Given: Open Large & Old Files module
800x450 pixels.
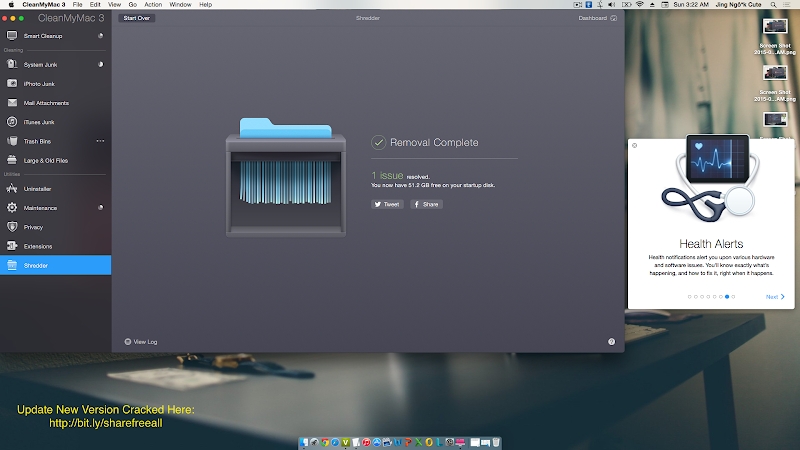Looking at the screenshot, I should (56, 160).
